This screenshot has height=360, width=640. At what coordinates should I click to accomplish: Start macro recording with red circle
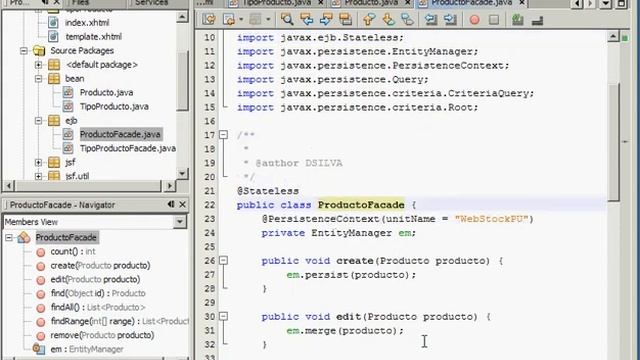click(x=474, y=19)
